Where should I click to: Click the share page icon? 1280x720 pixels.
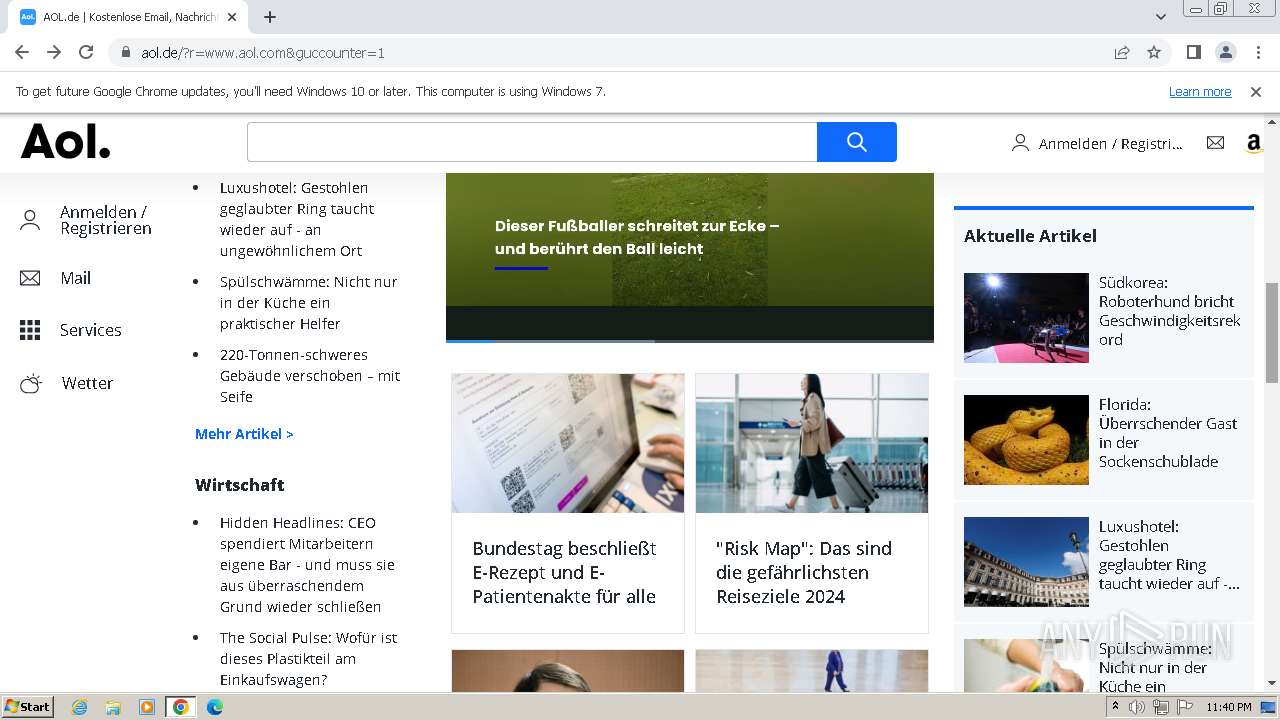click(1122, 52)
